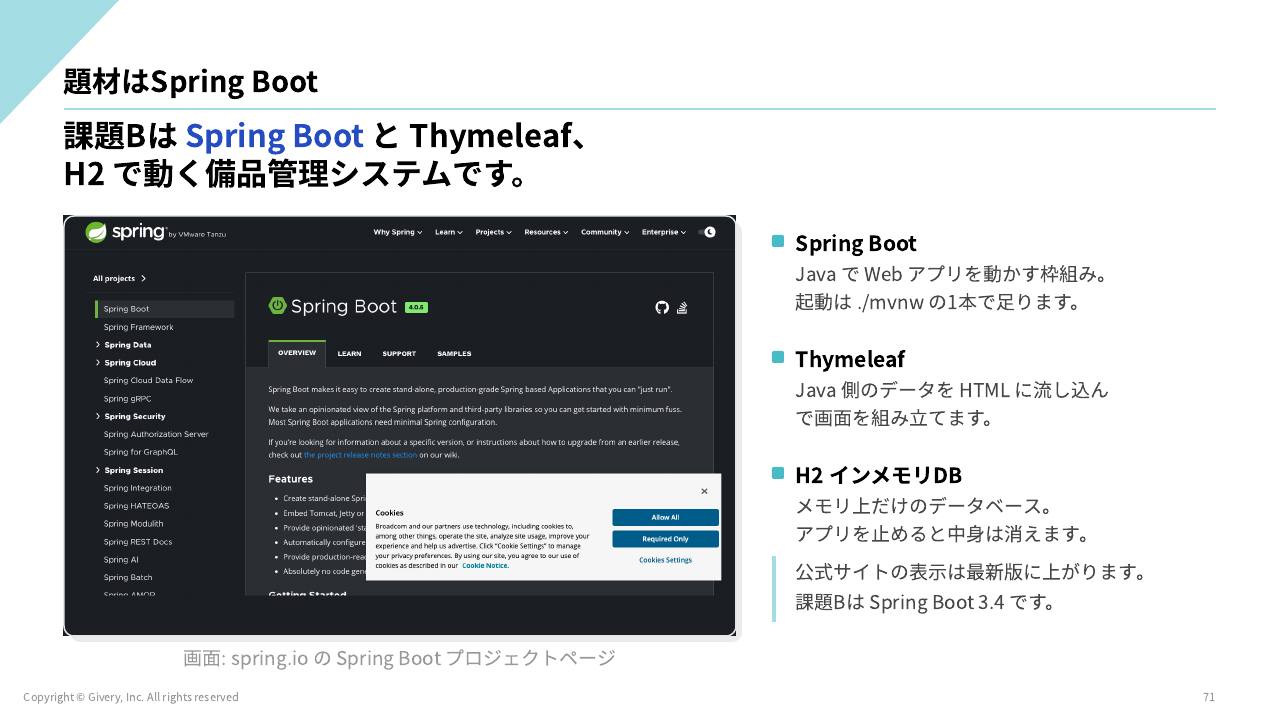Click the green Spring Boot power icon

click(x=278, y=306)
